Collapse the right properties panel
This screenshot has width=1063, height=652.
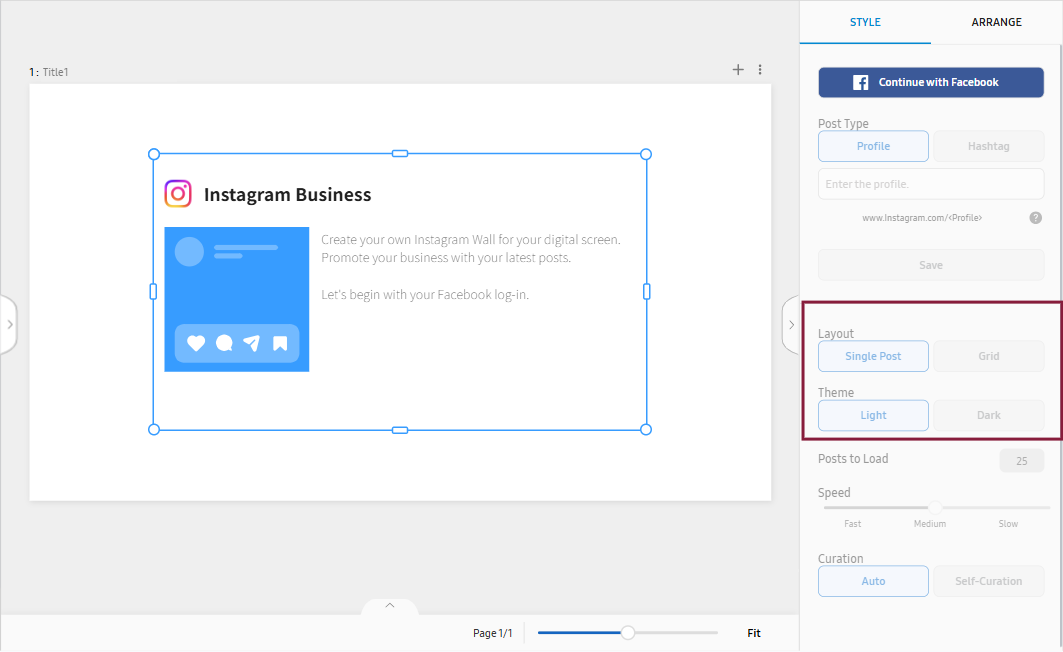click(790, 325)
